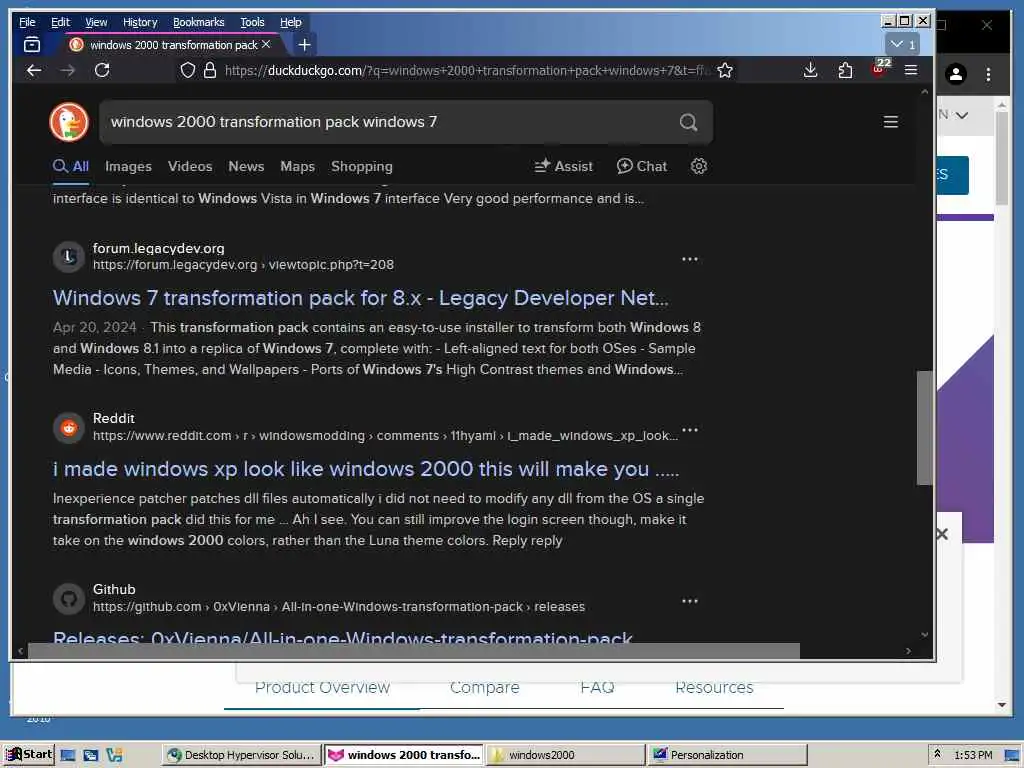
Task: Open the Tools menu
Action: [252, 22]
